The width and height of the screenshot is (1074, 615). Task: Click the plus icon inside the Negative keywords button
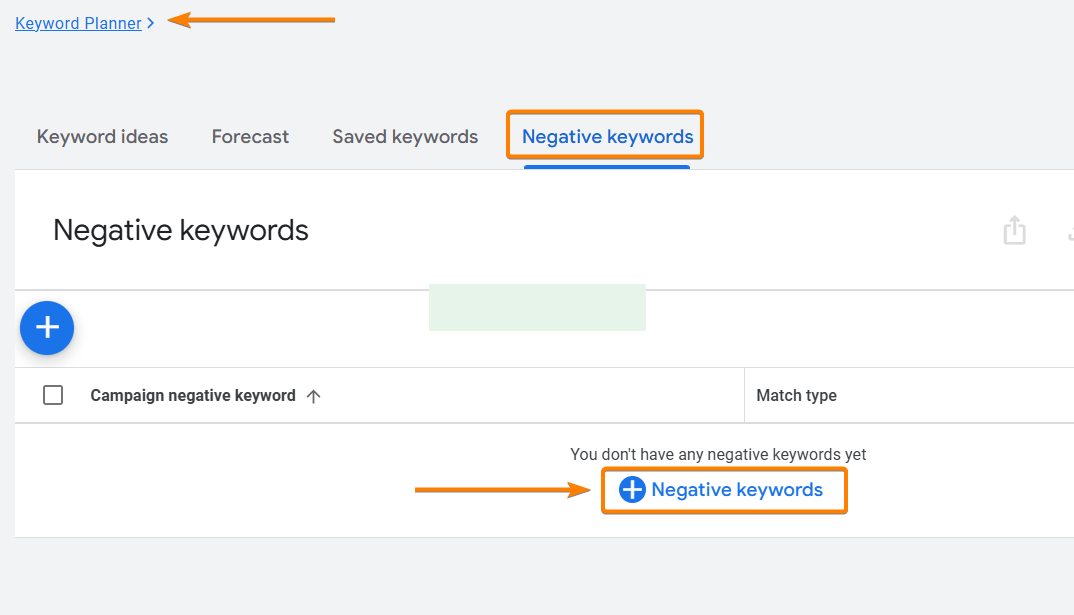[633, 489]
